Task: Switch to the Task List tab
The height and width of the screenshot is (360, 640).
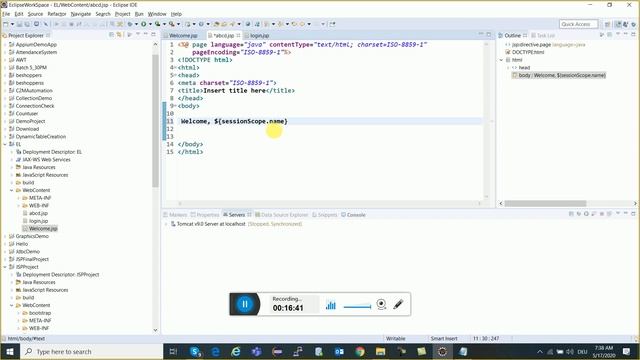Action: click(543, 36)
